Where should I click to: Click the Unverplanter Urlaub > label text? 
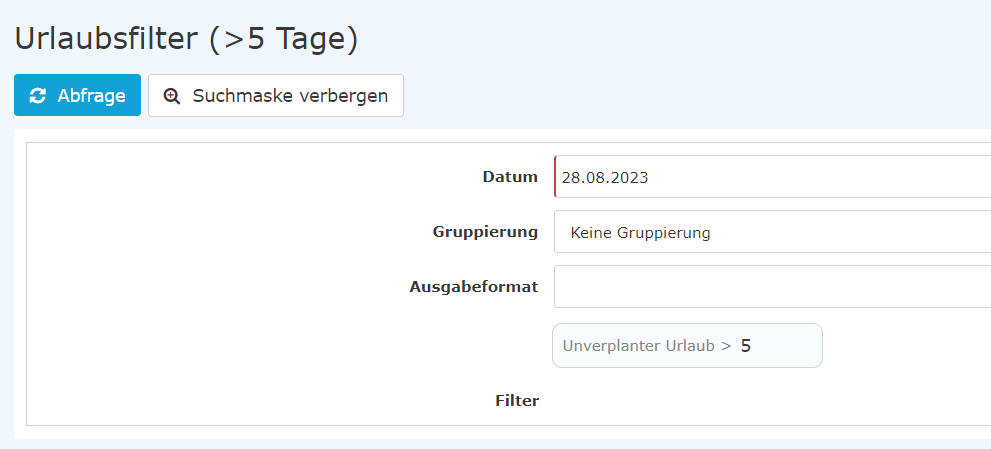click(x=647, y=346)
